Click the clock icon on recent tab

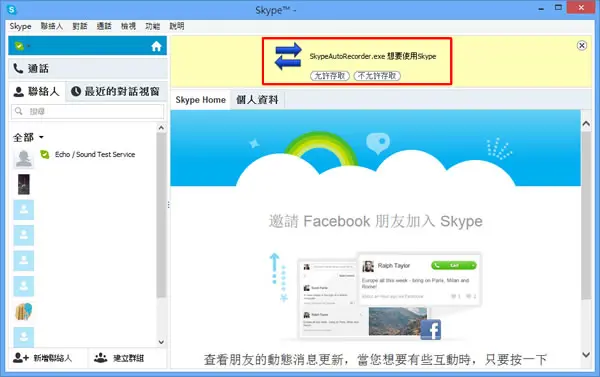pyautogui.click(x=76, y=91)
